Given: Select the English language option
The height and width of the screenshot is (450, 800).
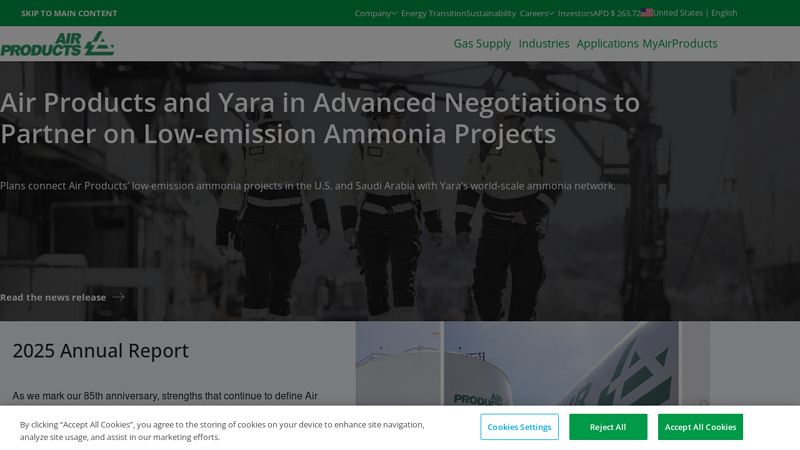Looking at the screenshot, I should [724, 13].
